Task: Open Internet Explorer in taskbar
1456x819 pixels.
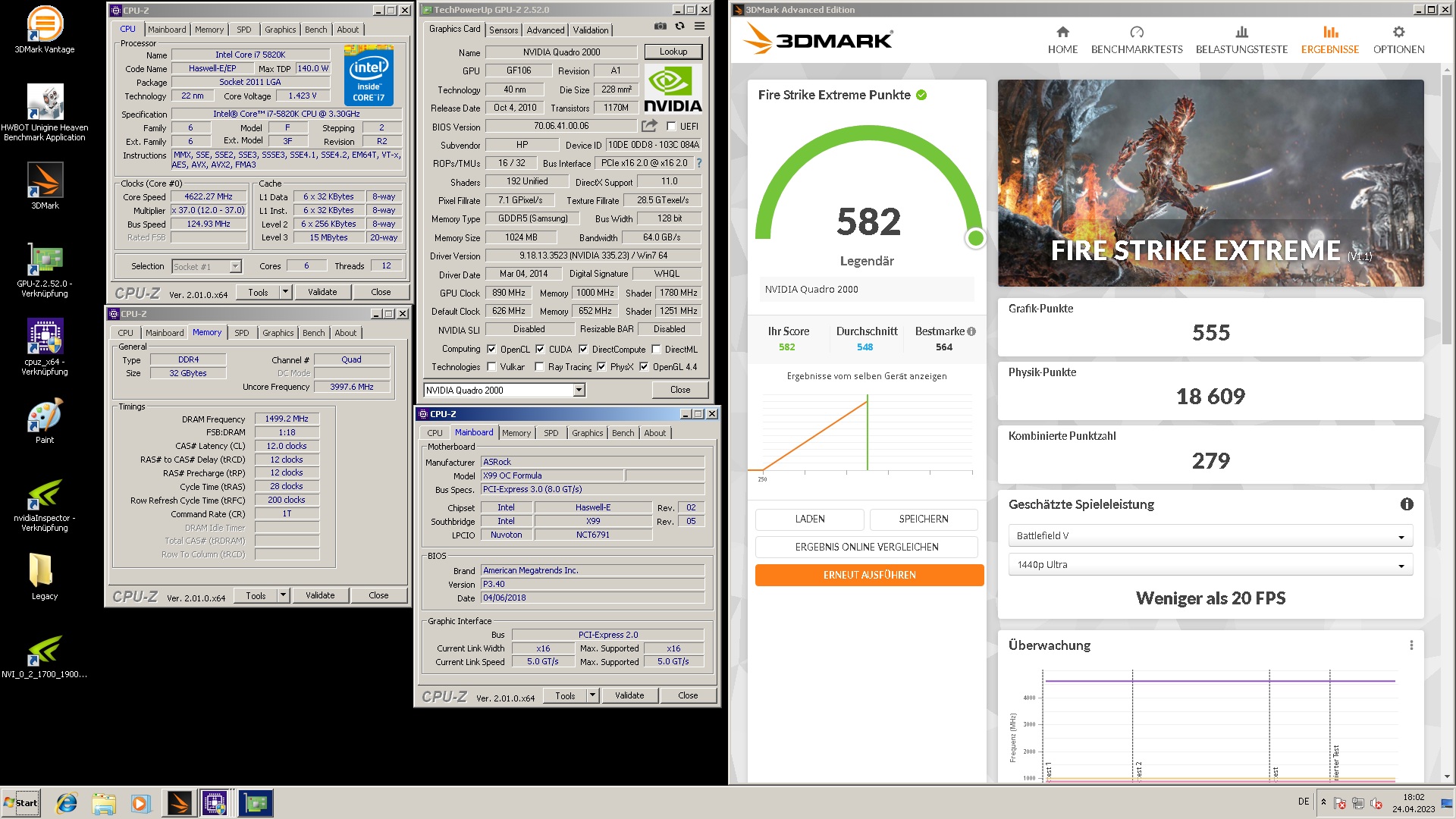Action: click(67, 803)
